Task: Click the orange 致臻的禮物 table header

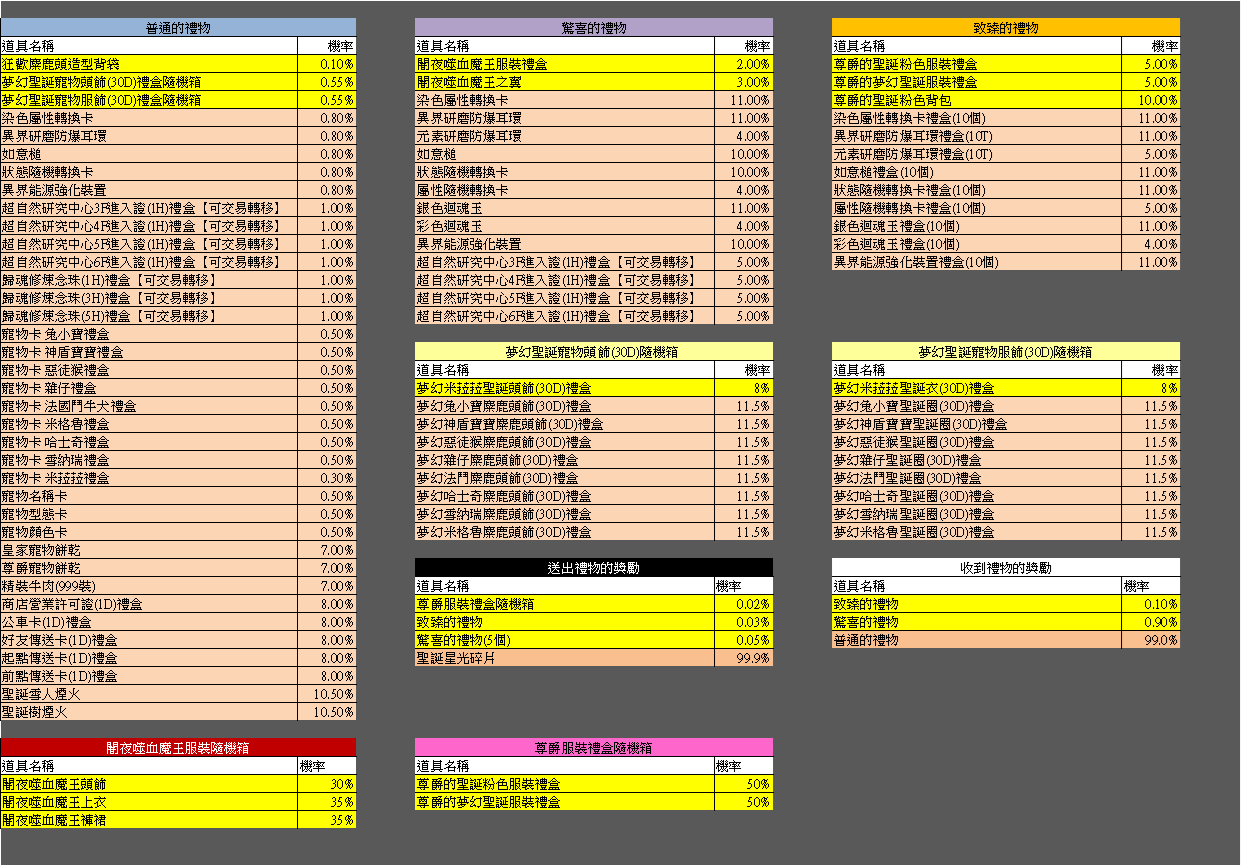Action: (x=1005, y=27)
